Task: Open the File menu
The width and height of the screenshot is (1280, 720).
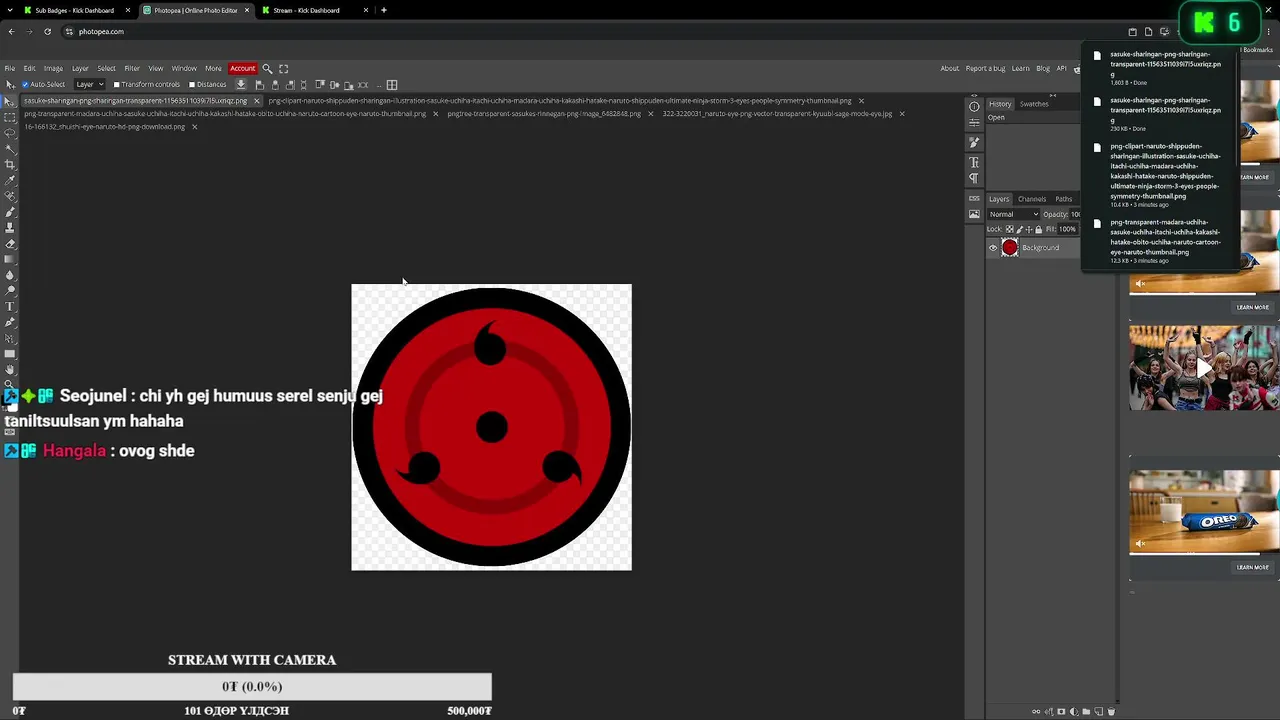Action: click(10, 68)
